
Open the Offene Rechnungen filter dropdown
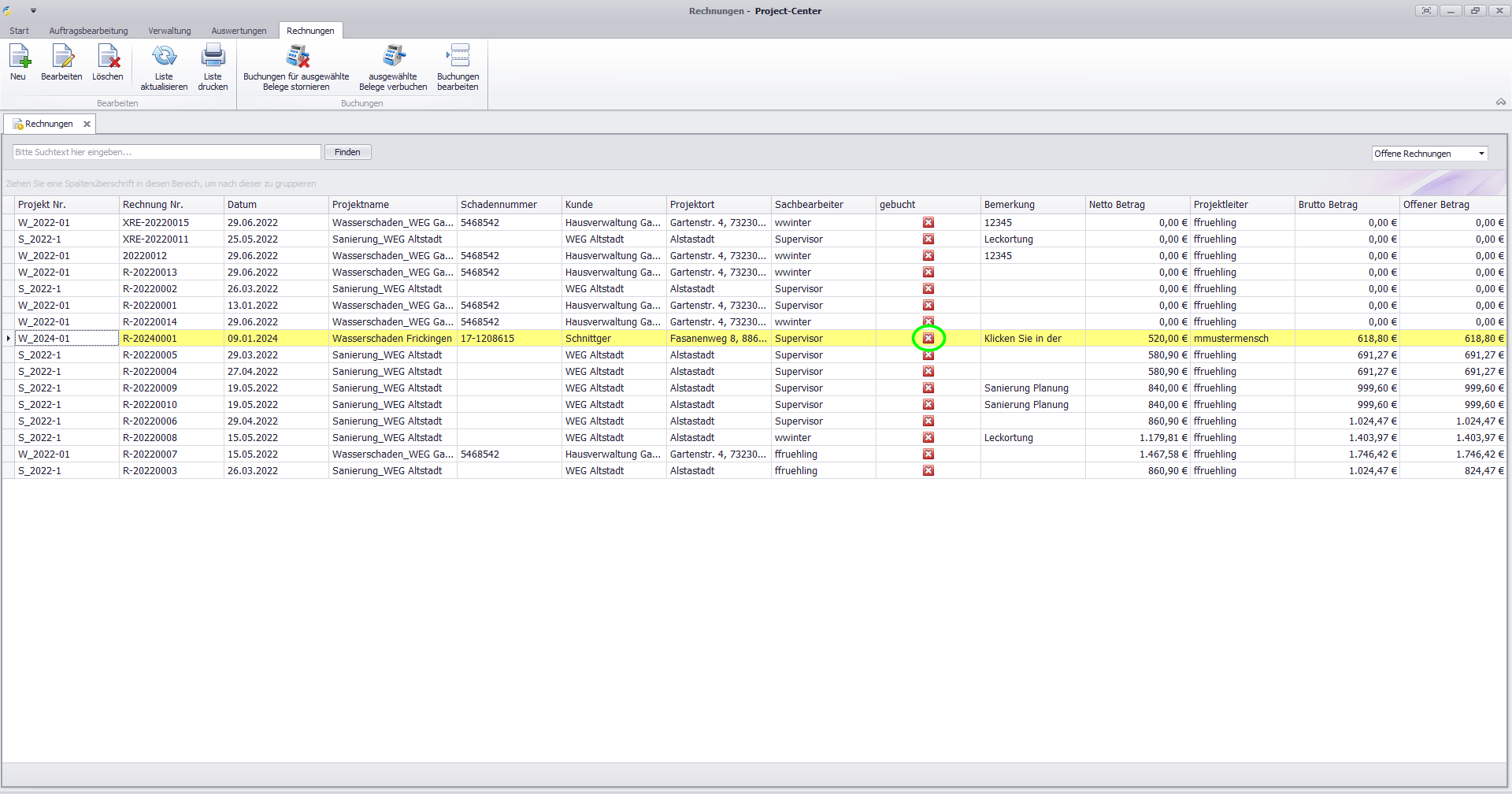1480,154
